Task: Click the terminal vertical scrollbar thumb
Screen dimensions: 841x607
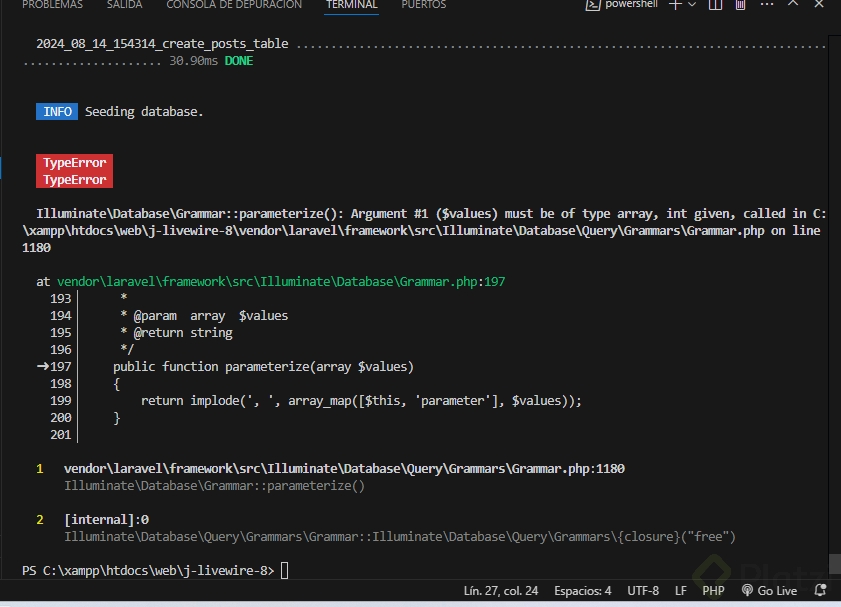Action: [x=834, y=564]
